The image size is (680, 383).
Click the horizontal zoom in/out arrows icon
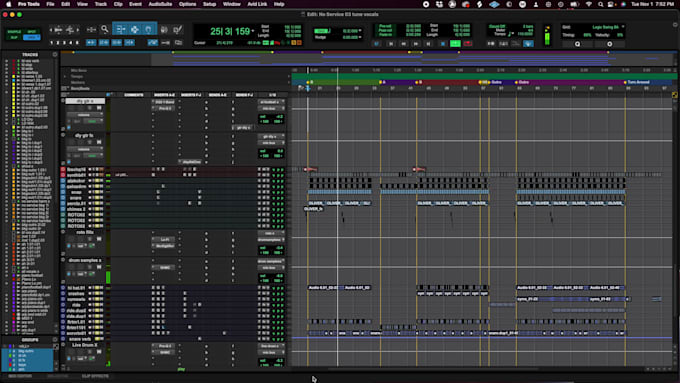click(91, 29)
